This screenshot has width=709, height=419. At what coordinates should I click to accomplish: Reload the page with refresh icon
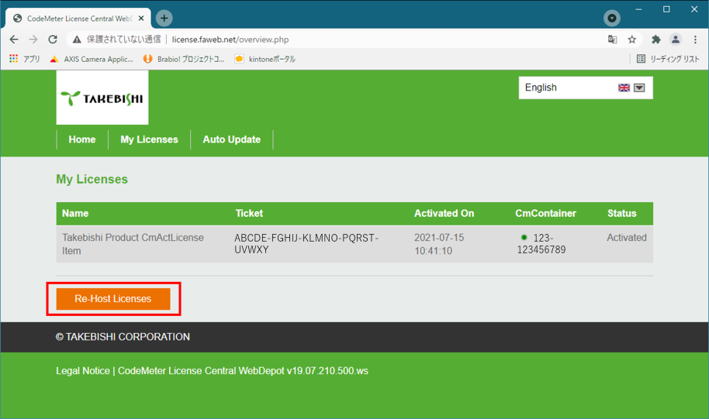pos(53,40)
